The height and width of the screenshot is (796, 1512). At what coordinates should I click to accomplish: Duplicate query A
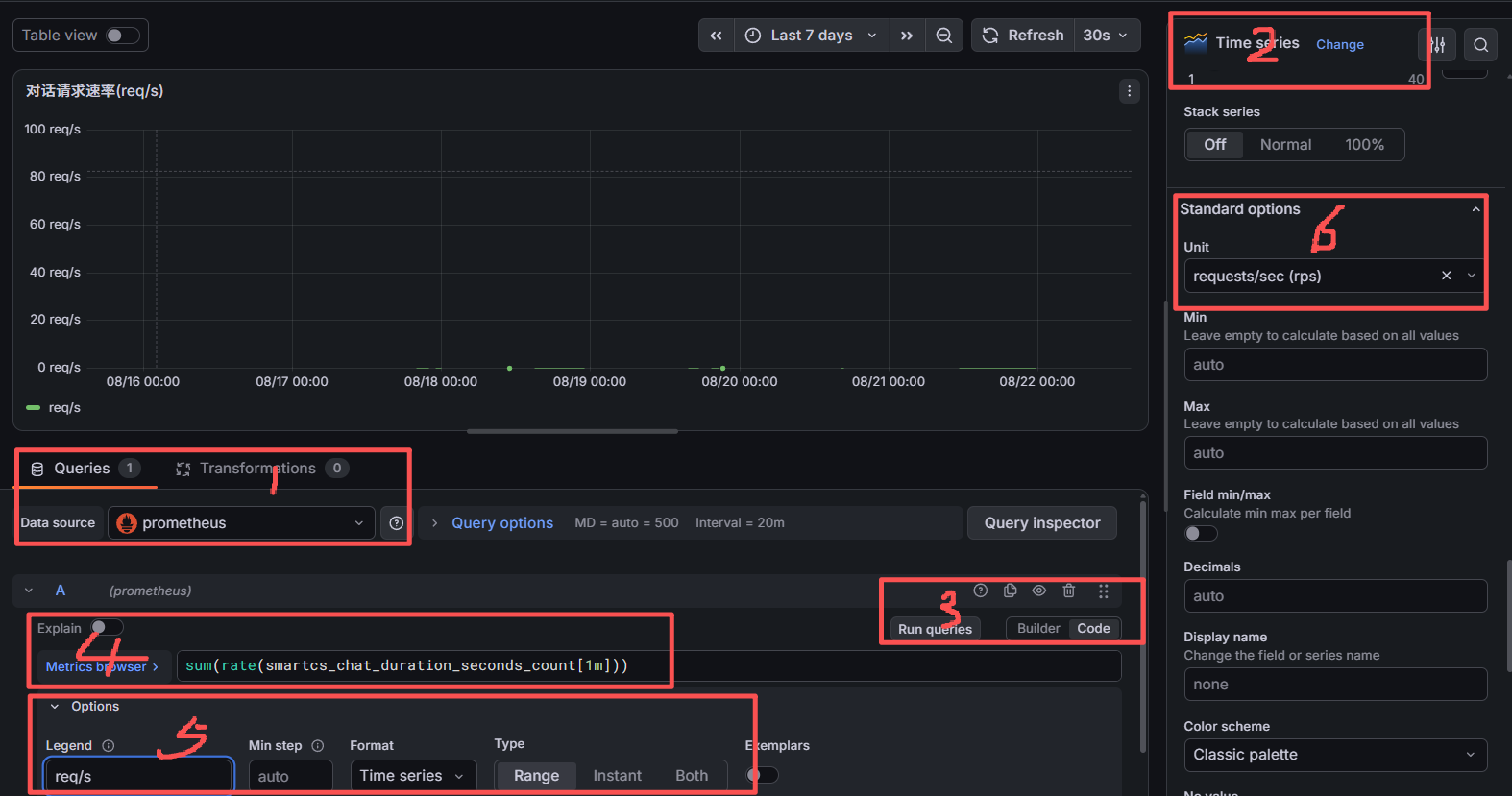coord(1010,591)
